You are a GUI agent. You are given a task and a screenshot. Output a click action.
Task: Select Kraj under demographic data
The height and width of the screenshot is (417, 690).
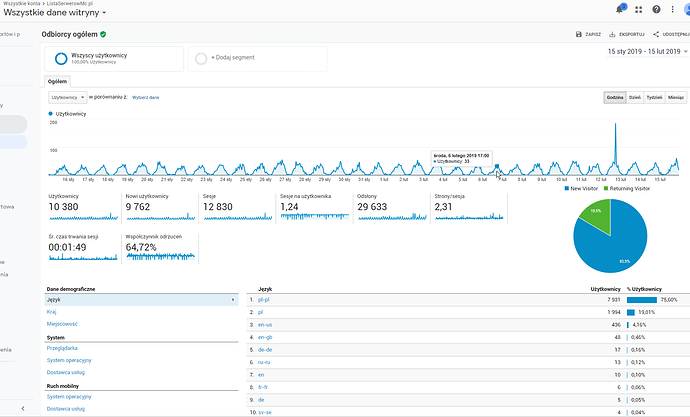tap(51, 311)
